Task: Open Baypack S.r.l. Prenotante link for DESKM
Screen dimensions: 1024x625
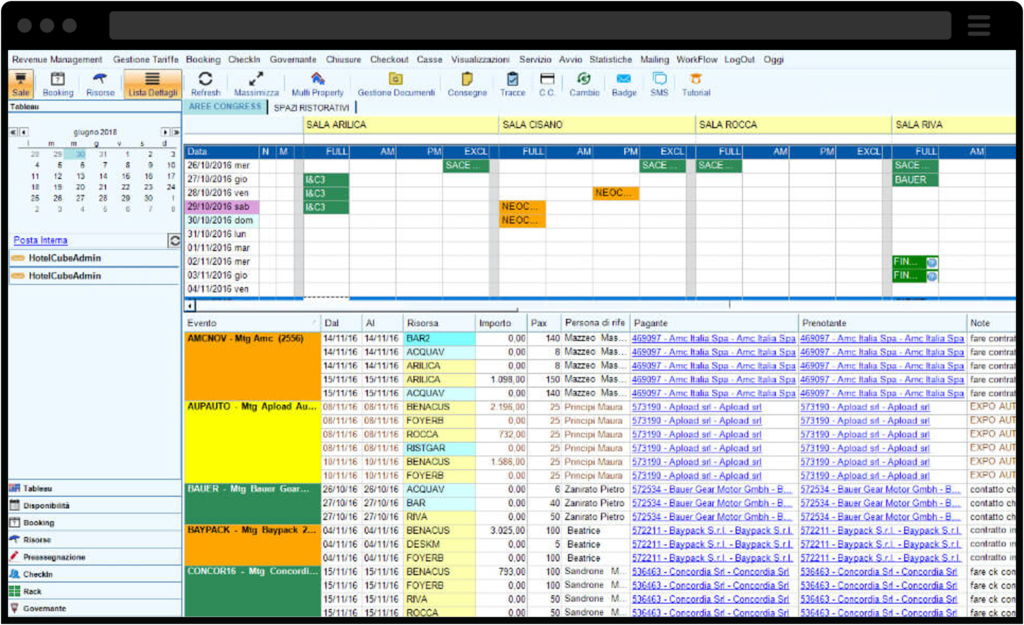Action: 880,544
